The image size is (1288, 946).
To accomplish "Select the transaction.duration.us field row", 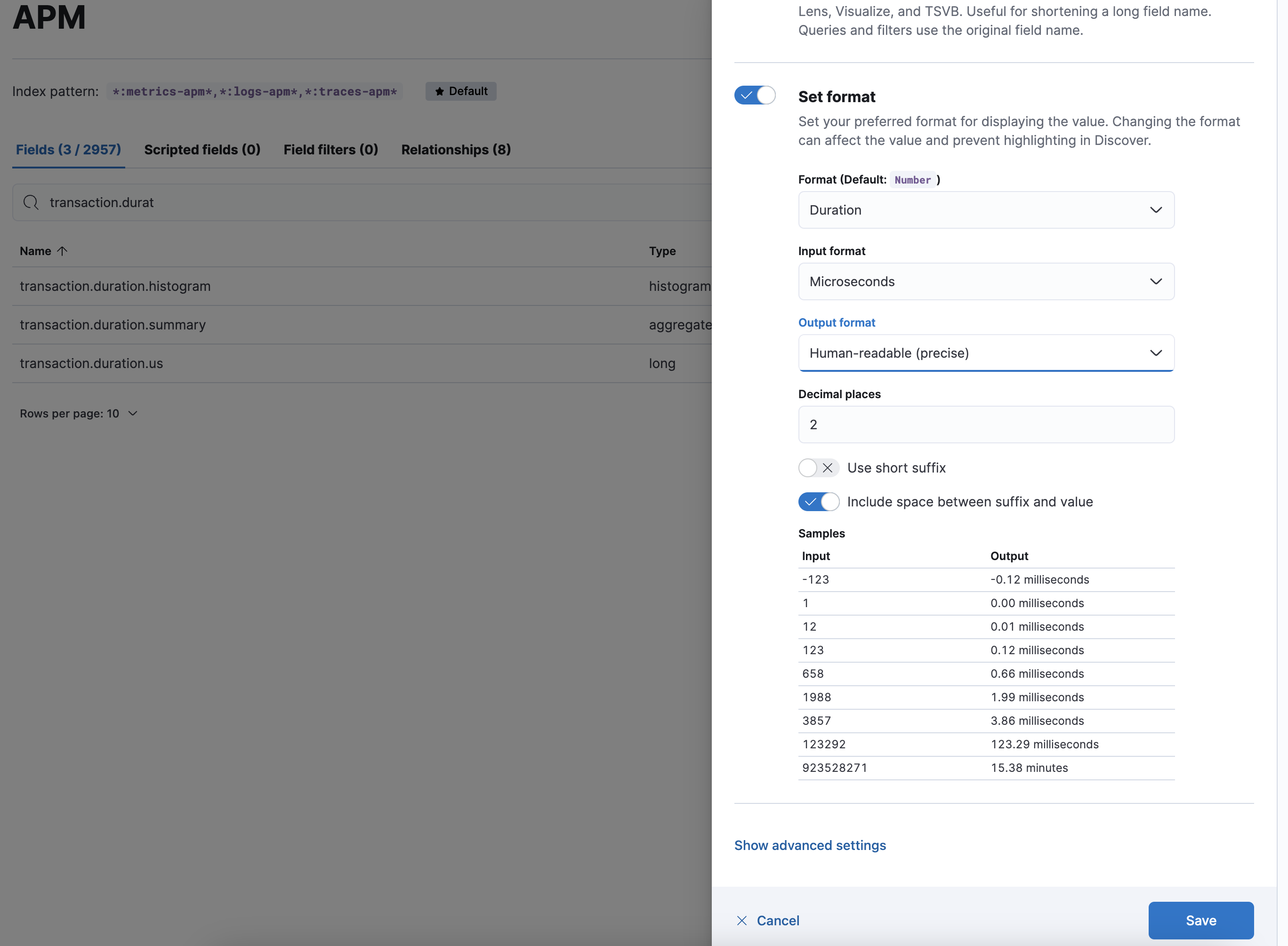I will pos(91,363).
